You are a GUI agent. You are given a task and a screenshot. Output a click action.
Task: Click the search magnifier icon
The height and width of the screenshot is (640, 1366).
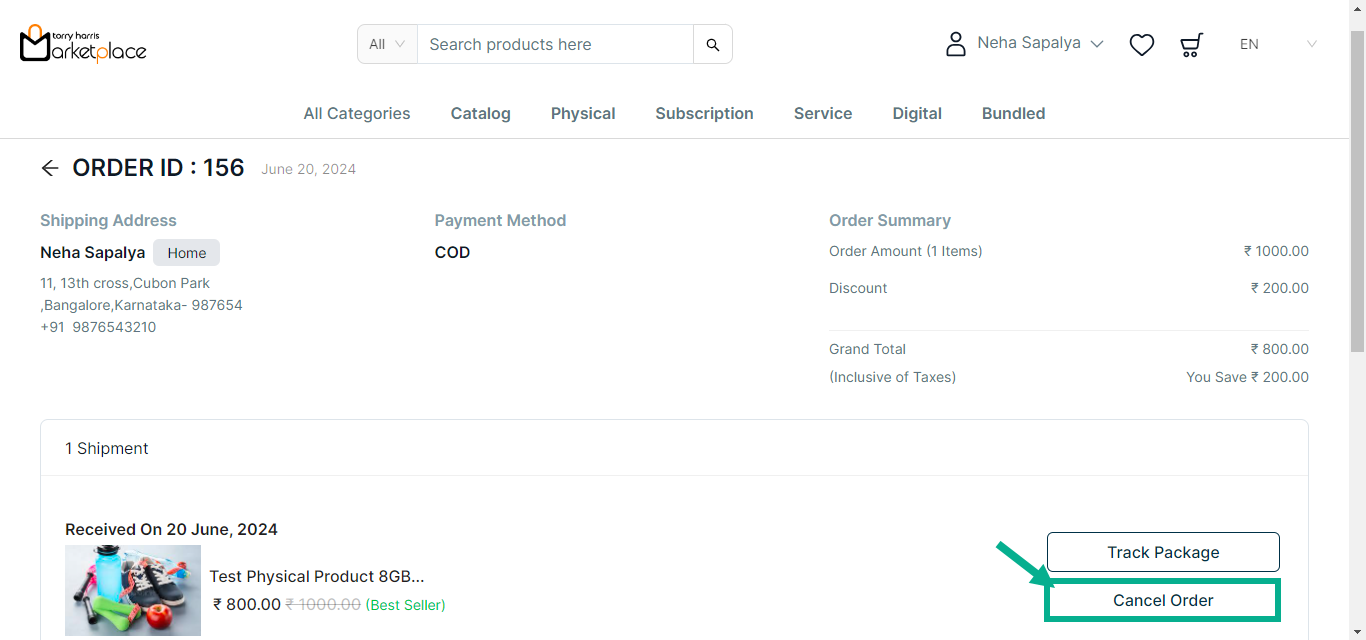click(713, 44)
